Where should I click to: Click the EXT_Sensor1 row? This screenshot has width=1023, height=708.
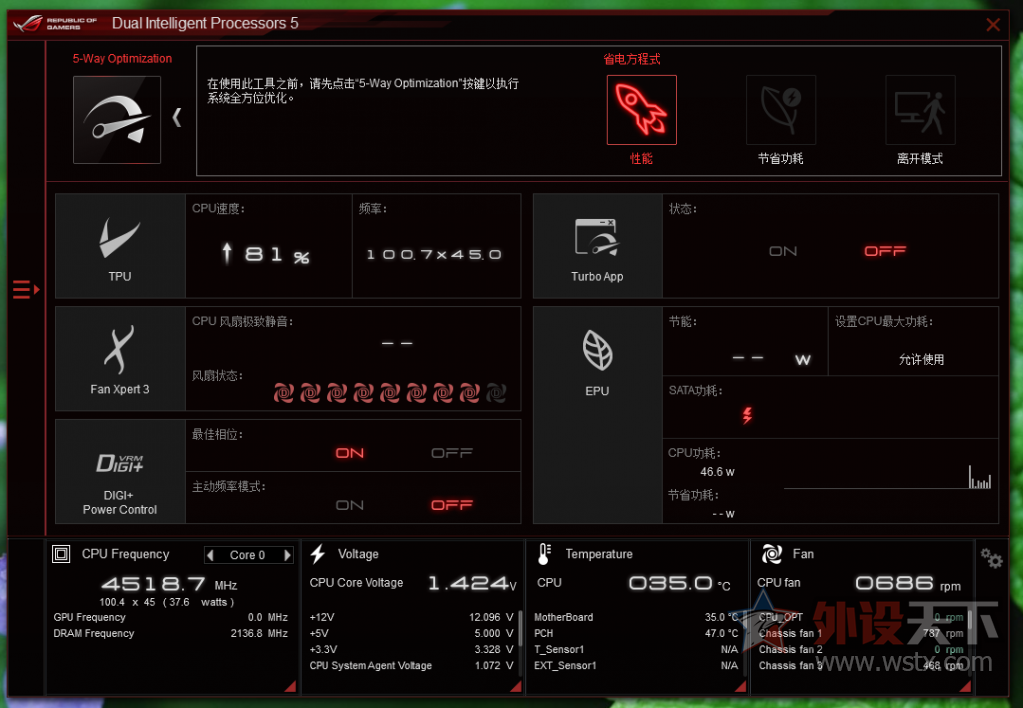pos(636,666)
